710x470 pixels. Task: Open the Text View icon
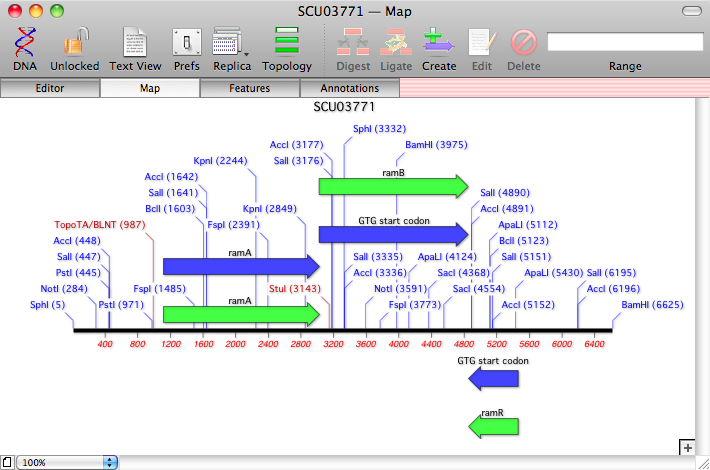pos(135,44)
